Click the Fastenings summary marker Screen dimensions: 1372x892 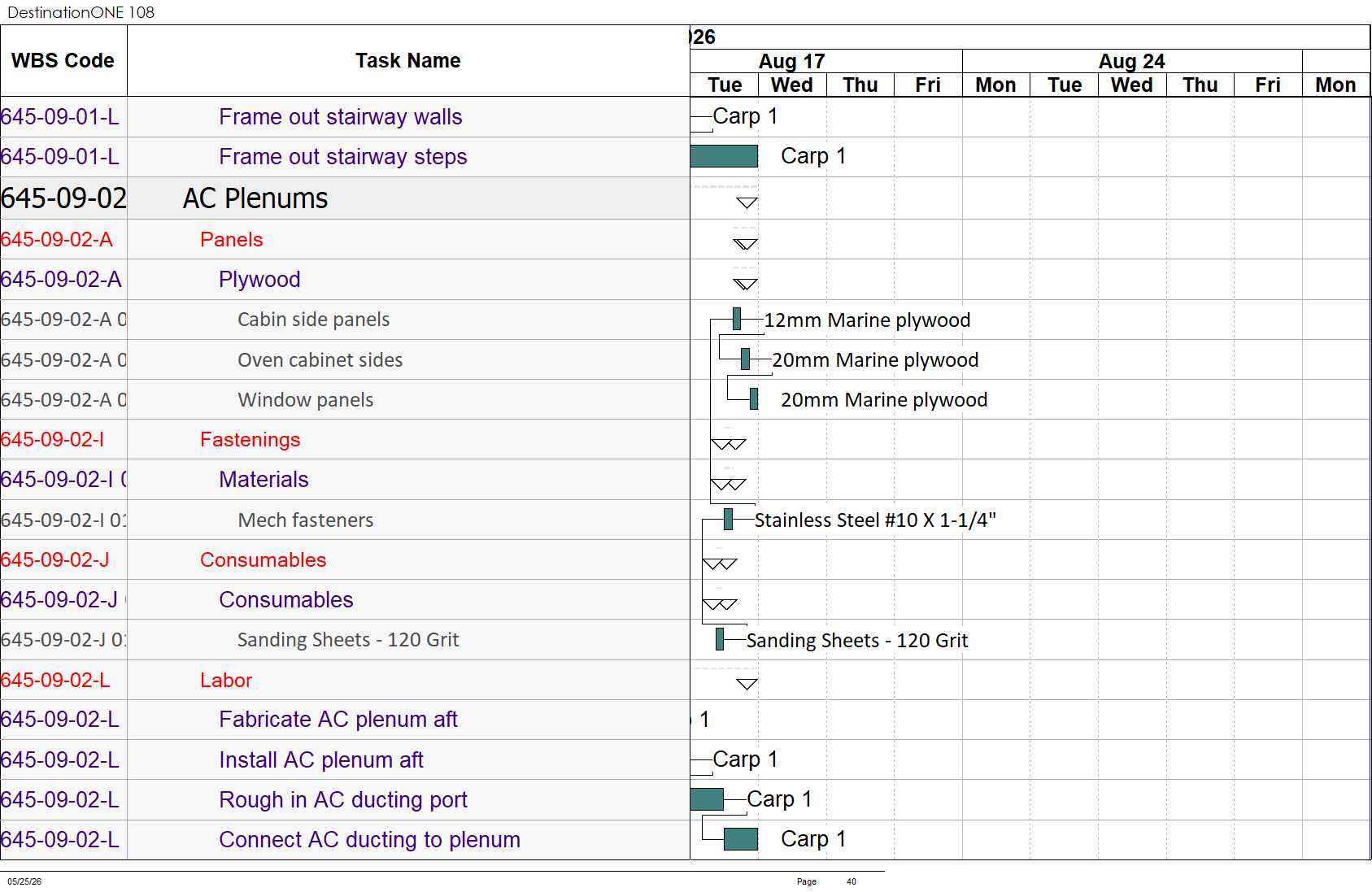pos(728,444)
